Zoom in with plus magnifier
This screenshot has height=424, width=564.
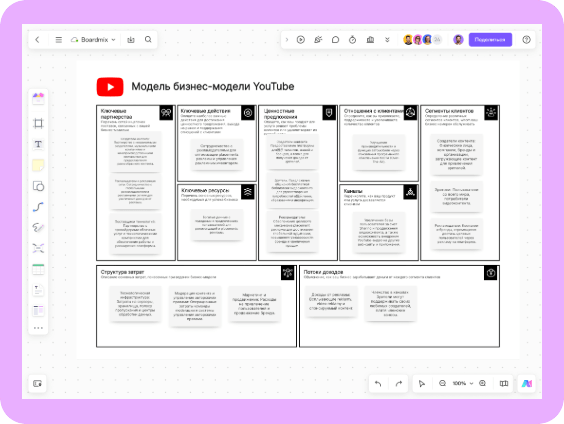pos(483,383)
